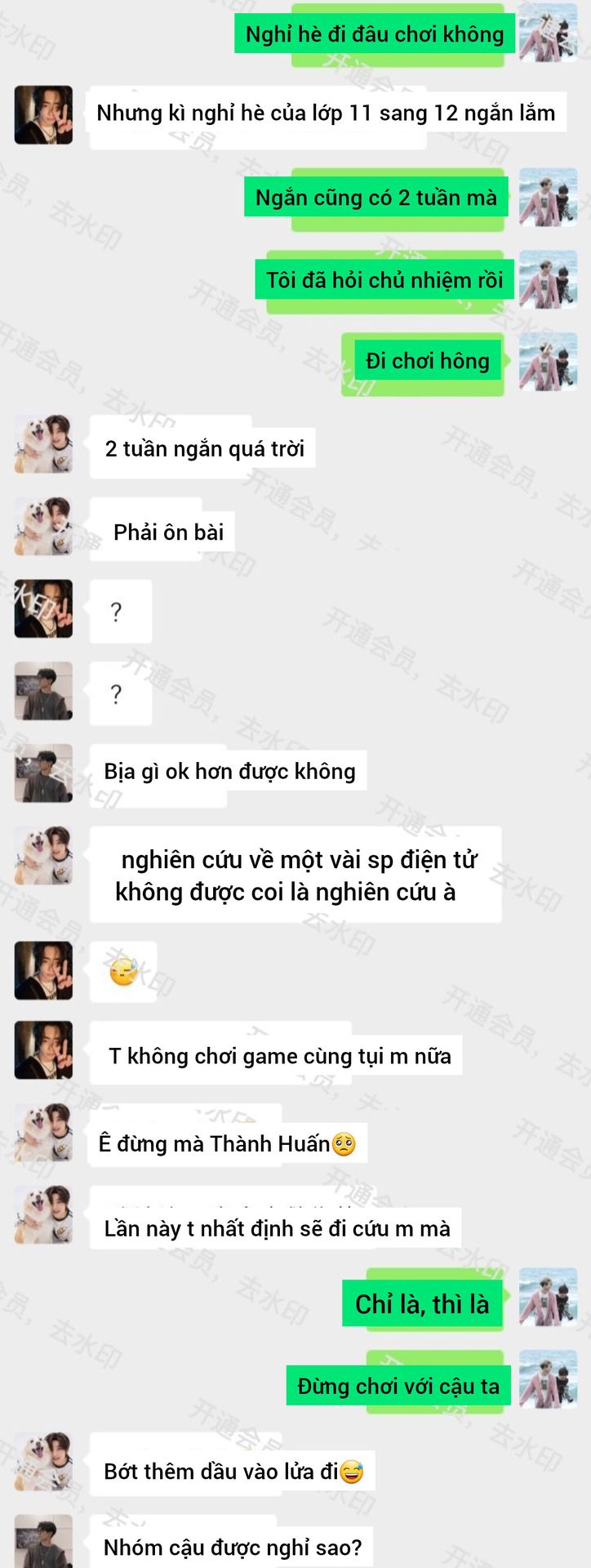Click avatar next to 'Đừng chơi với cậu ta'
591x1568 pixels.
(548, 1380)
